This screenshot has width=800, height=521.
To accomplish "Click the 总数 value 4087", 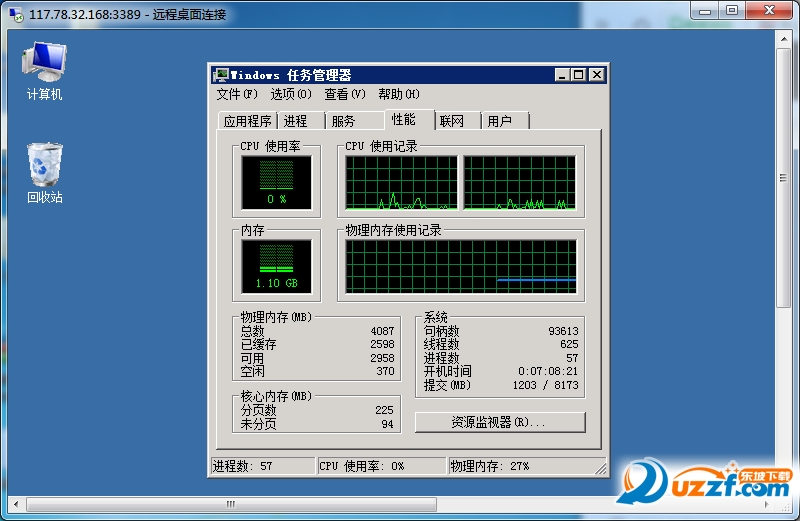I will (383, 331).
